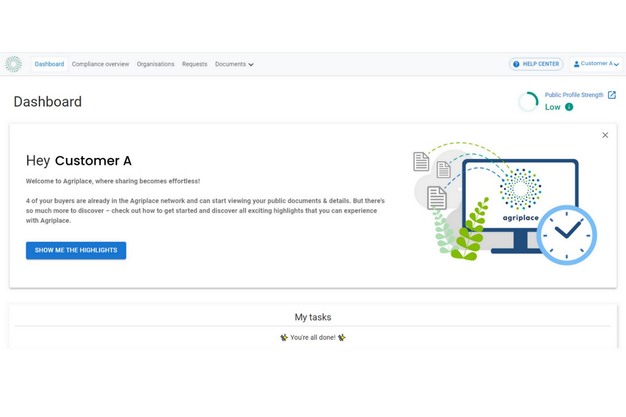
Task: Click the Public Profile Strength link
Action: pos(574,95)
